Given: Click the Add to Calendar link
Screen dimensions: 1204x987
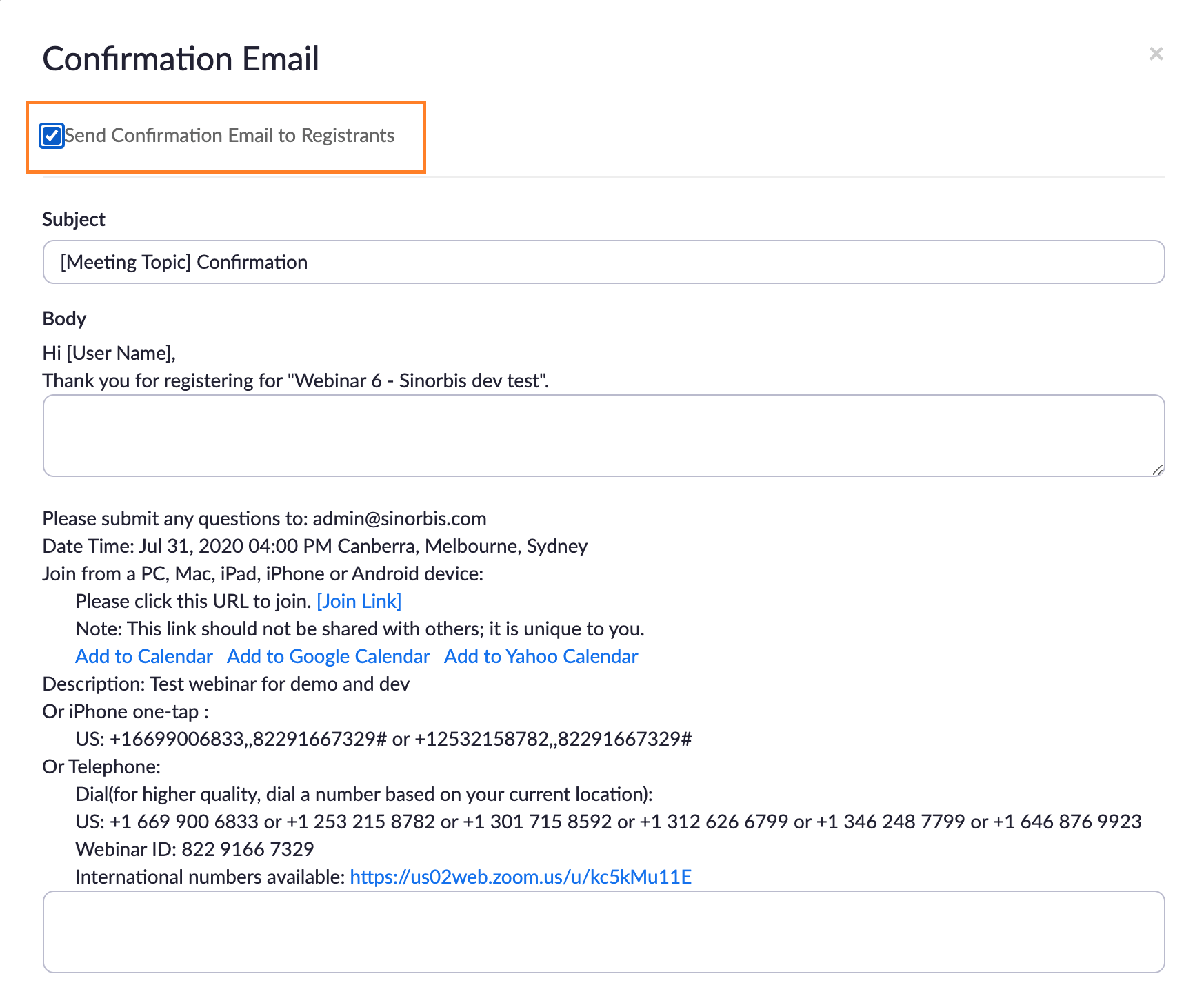Looking at the screenshot, I should point(143,655).
